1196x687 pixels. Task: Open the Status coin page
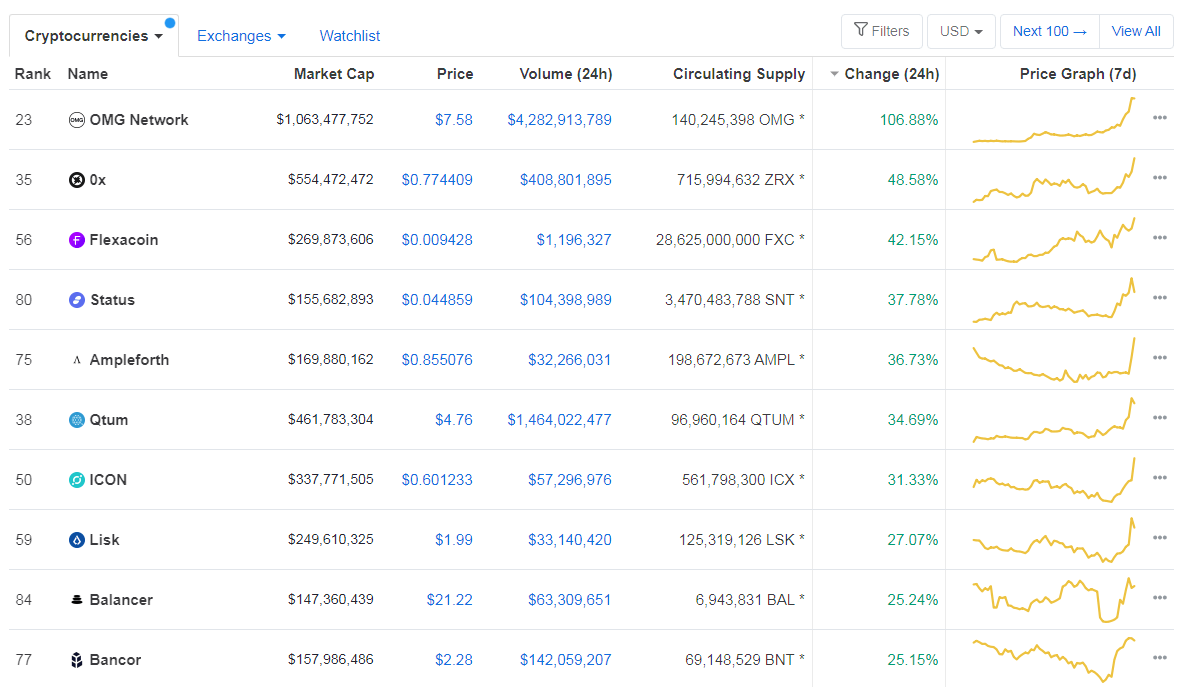pos(112,300)
